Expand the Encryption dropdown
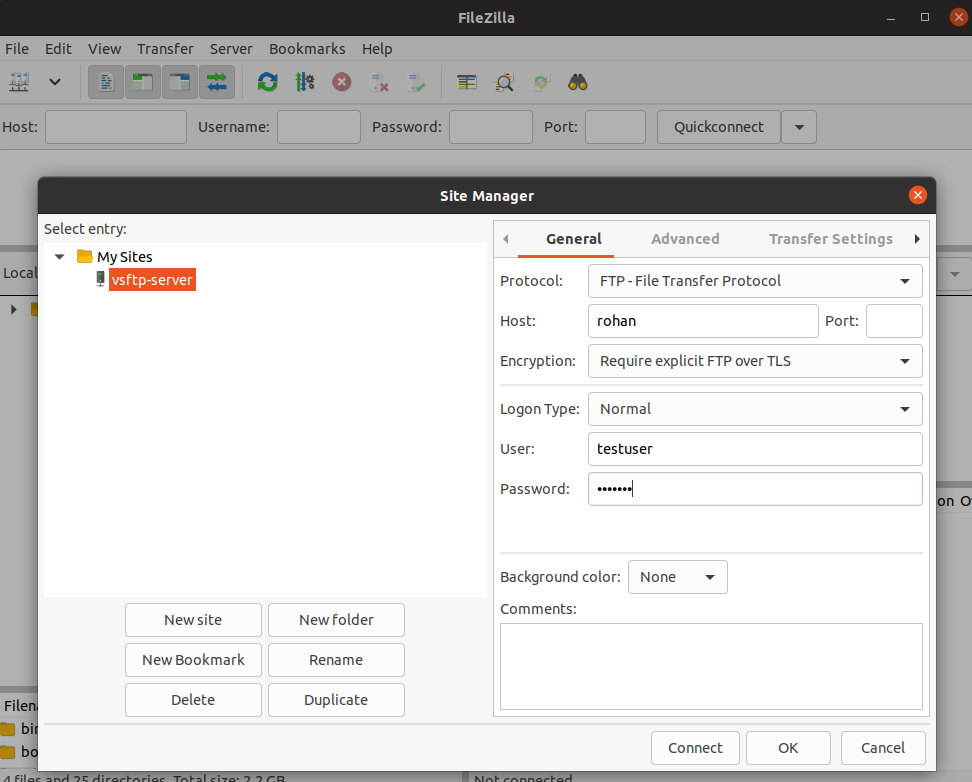This screenshot has height=782, width=972. coord(754,361)
